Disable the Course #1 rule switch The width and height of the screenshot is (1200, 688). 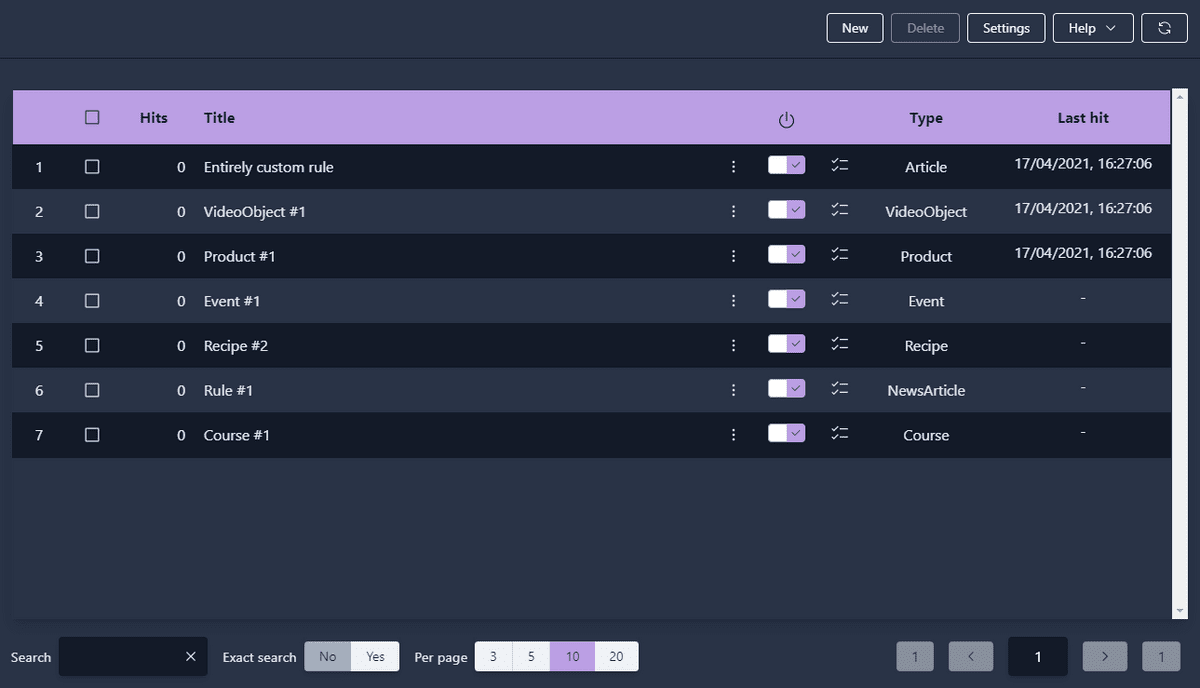pos(787,433)
